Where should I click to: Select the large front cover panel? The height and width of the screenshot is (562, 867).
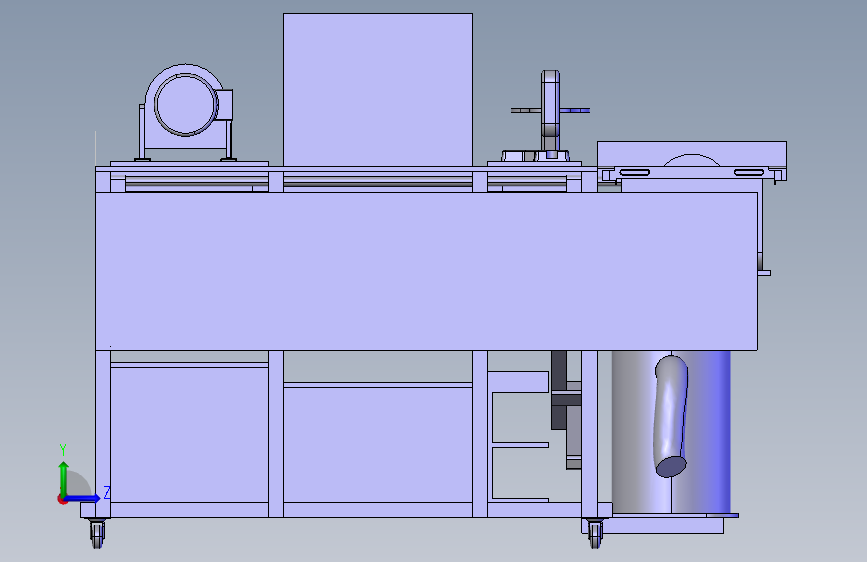pyautogui.click(x=426, y=271)
